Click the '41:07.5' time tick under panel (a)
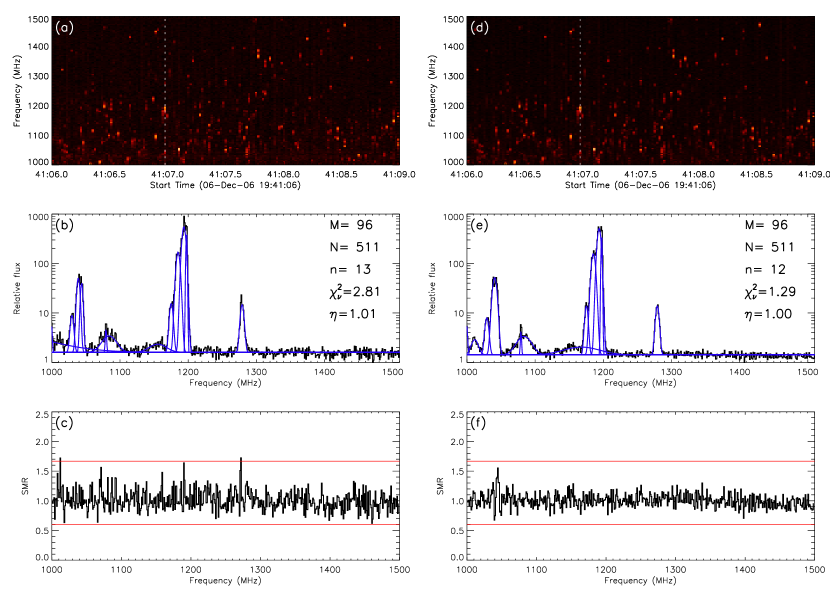 (x=225, y=174)
